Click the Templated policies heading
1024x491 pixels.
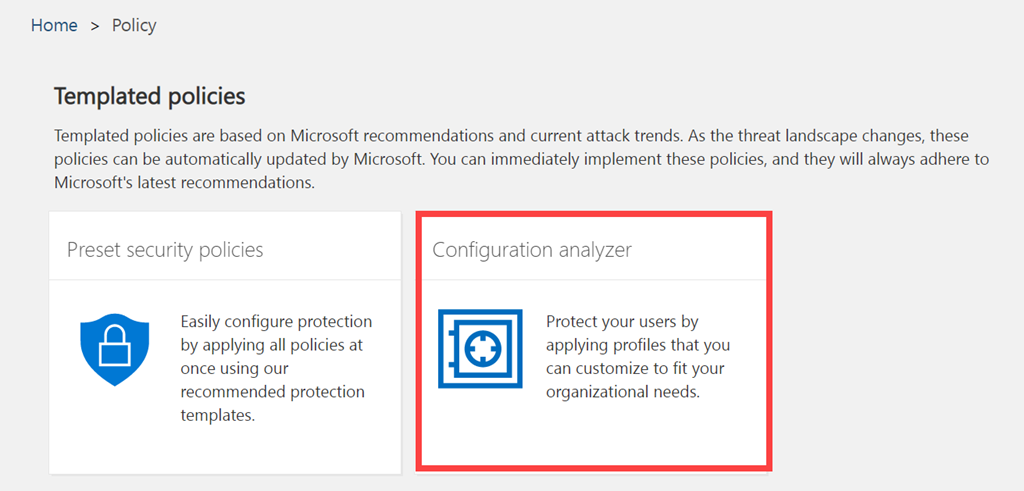click(149, 96)
